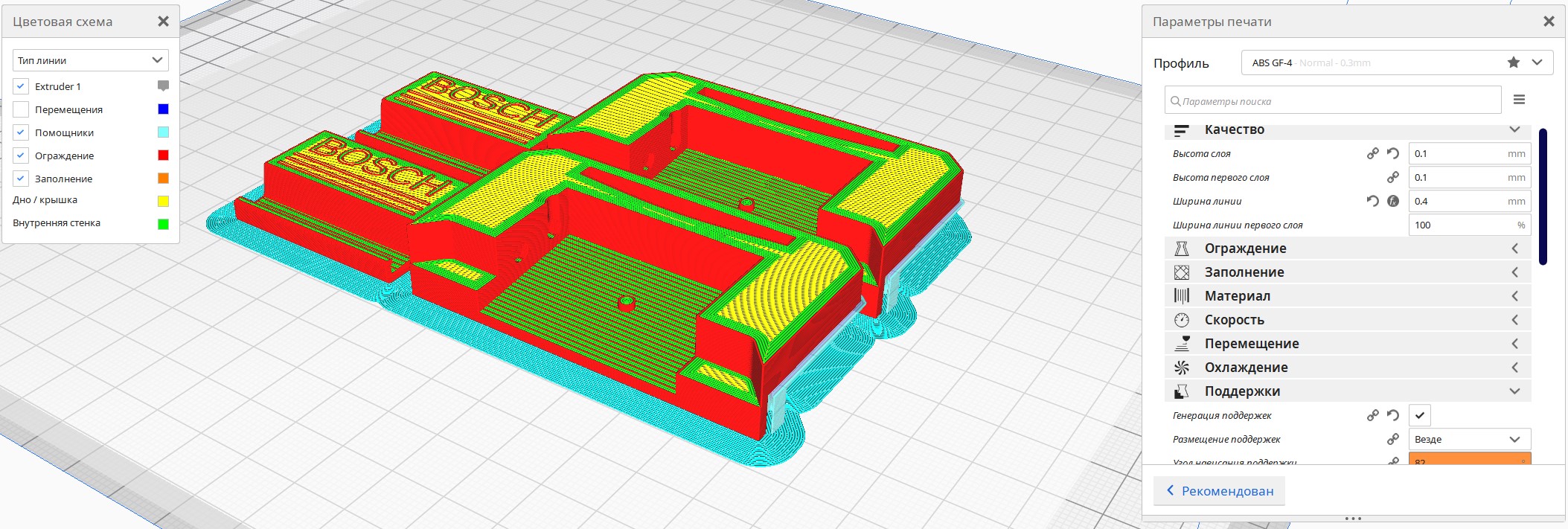Toggle the Заполнение checkbox in the color scheme
This screenshot has height=529, width=1568.
click(x=21, y=179)
